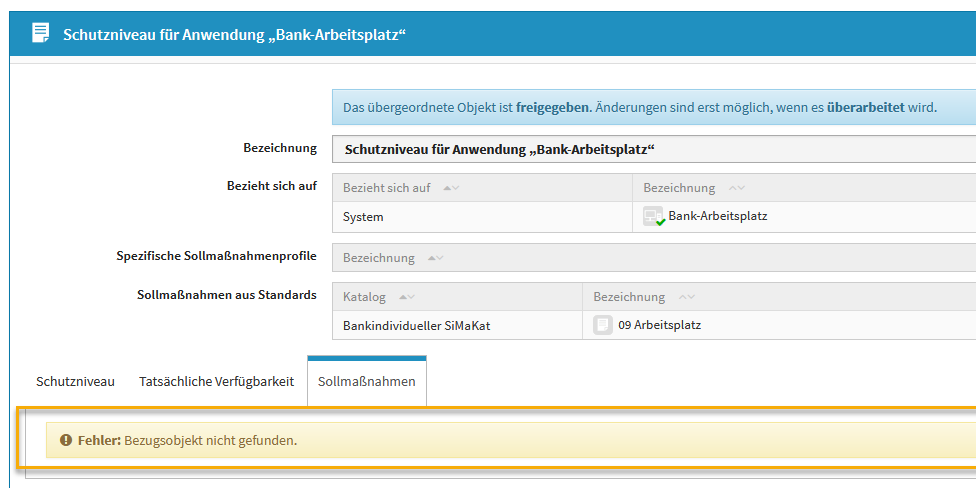Click the 09 Arbeitsplatz catalog icon
Image resolution: width=976 pixels, height=488 pixels.
603,325
